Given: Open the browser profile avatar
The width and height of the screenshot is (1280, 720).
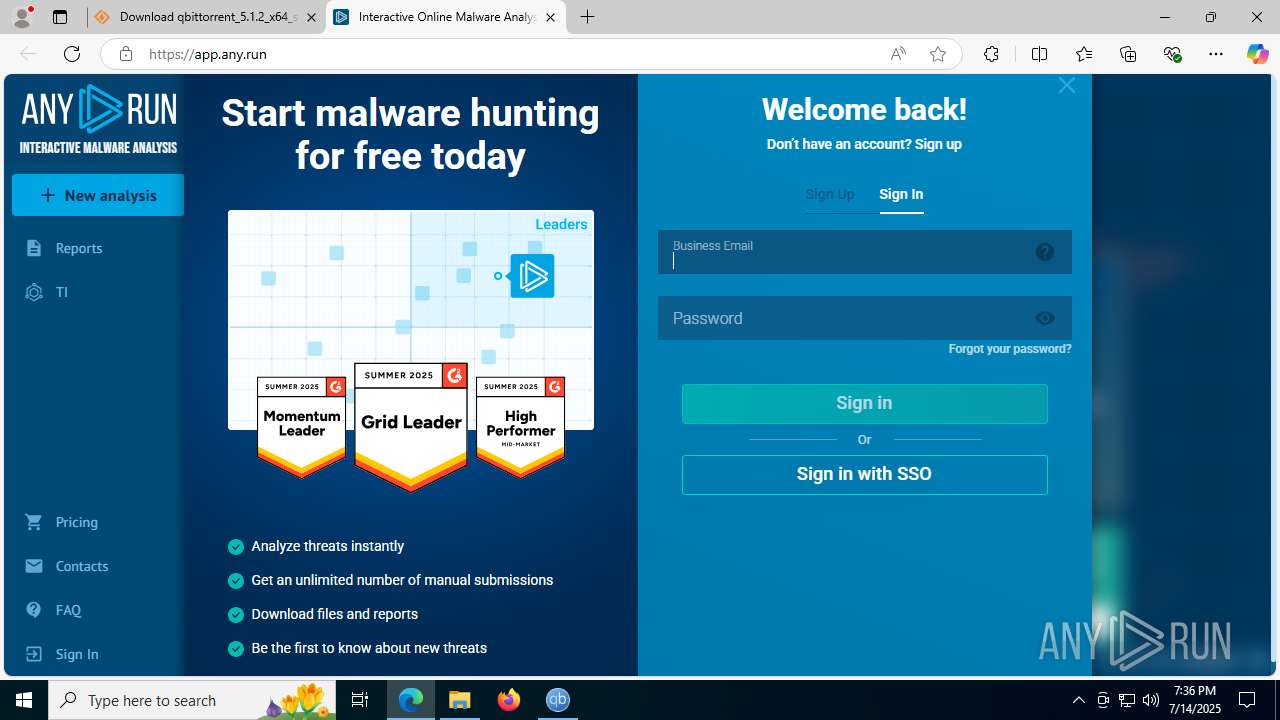Looking at the screenshot, I should [x=22, y=17].
